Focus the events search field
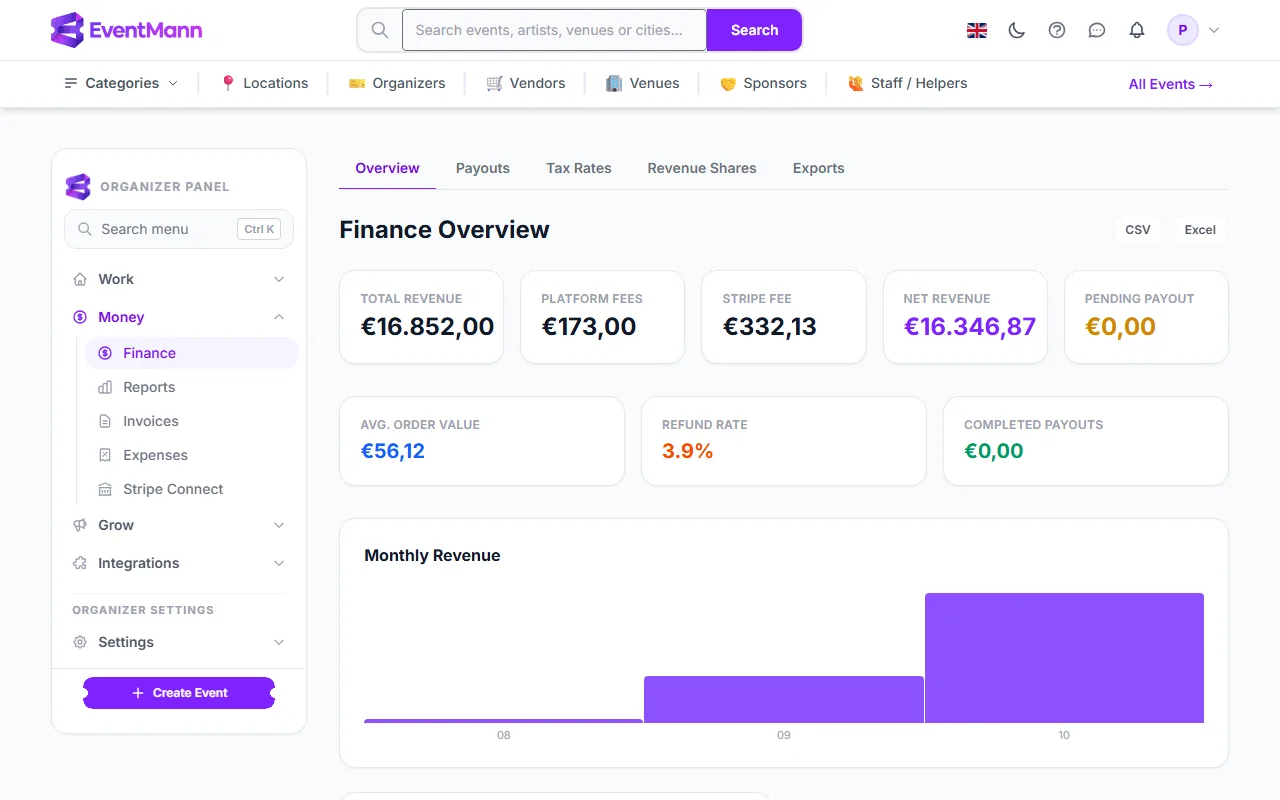 [x=554, y=30]
